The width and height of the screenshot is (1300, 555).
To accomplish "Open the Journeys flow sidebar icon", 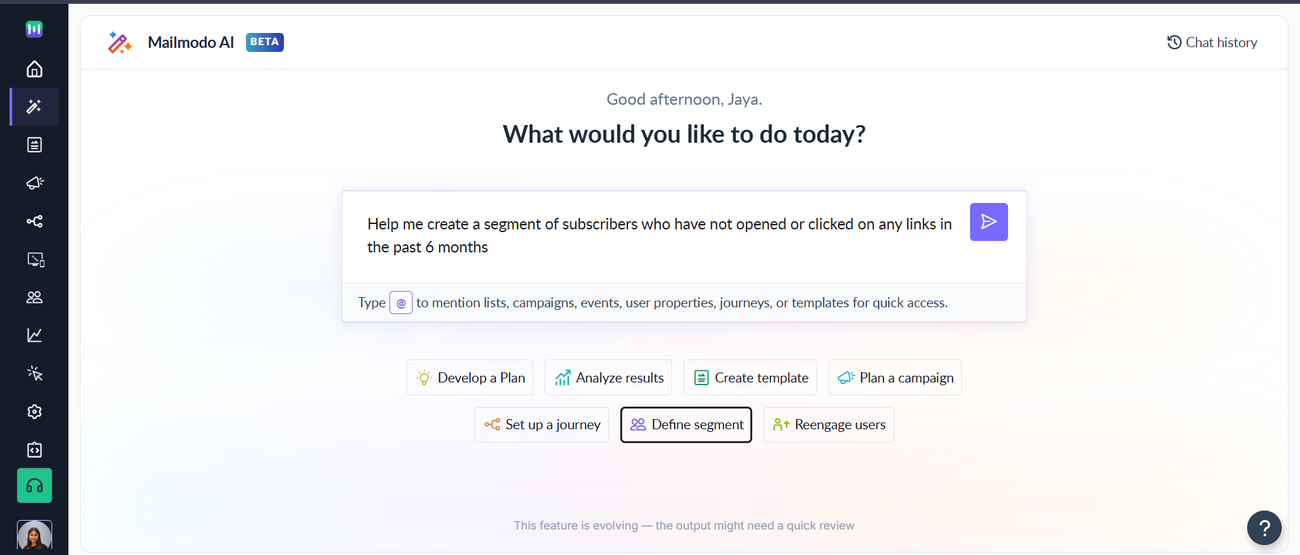I will coord(34,221).
